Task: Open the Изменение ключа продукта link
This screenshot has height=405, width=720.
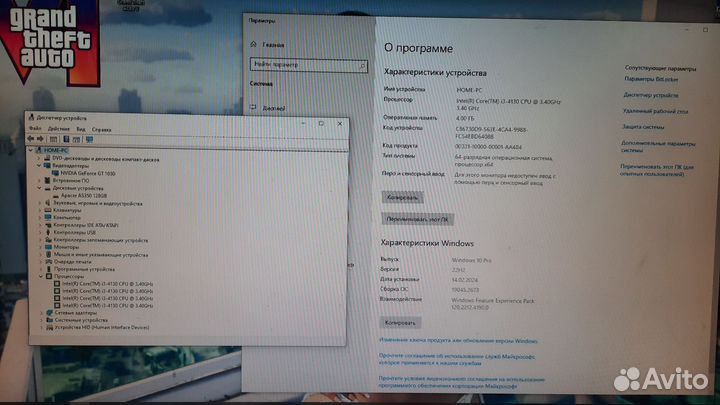Action: coord(458,341)
